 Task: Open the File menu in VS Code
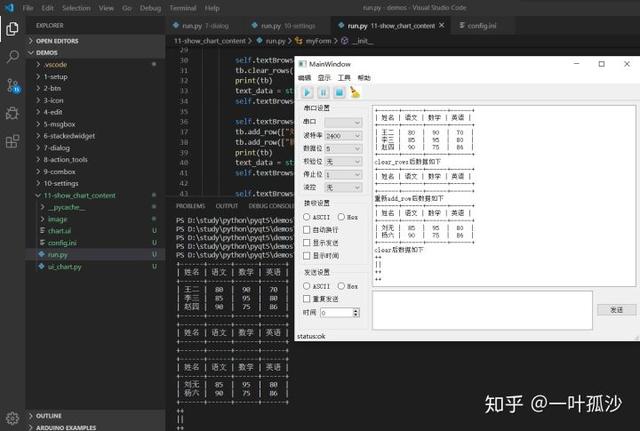click(x=28, y=8)
